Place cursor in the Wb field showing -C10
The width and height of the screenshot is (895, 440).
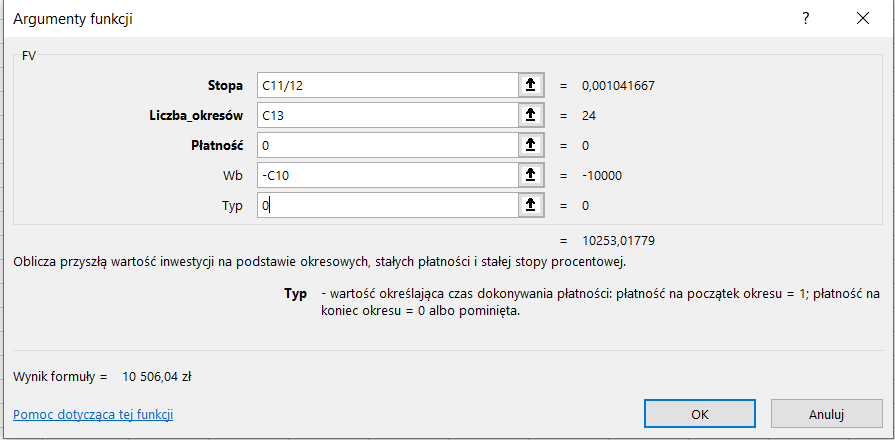pyautogui.click(x=387, y=176)
